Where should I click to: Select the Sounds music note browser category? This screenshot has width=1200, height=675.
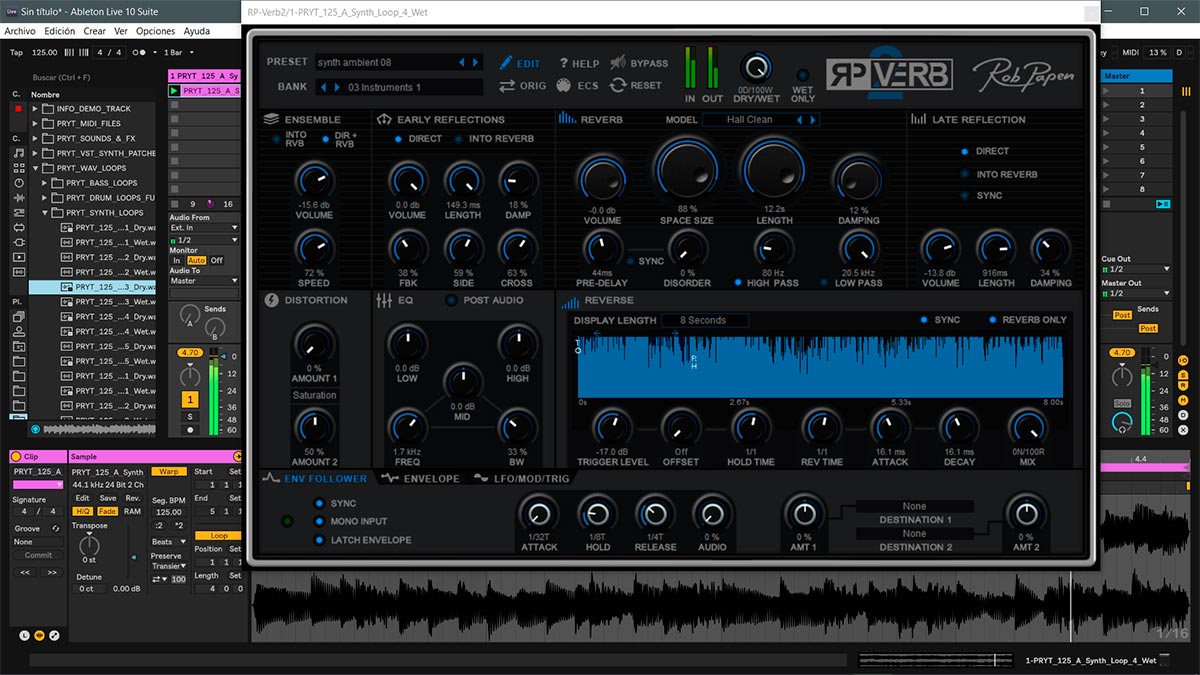coord(19,154)
